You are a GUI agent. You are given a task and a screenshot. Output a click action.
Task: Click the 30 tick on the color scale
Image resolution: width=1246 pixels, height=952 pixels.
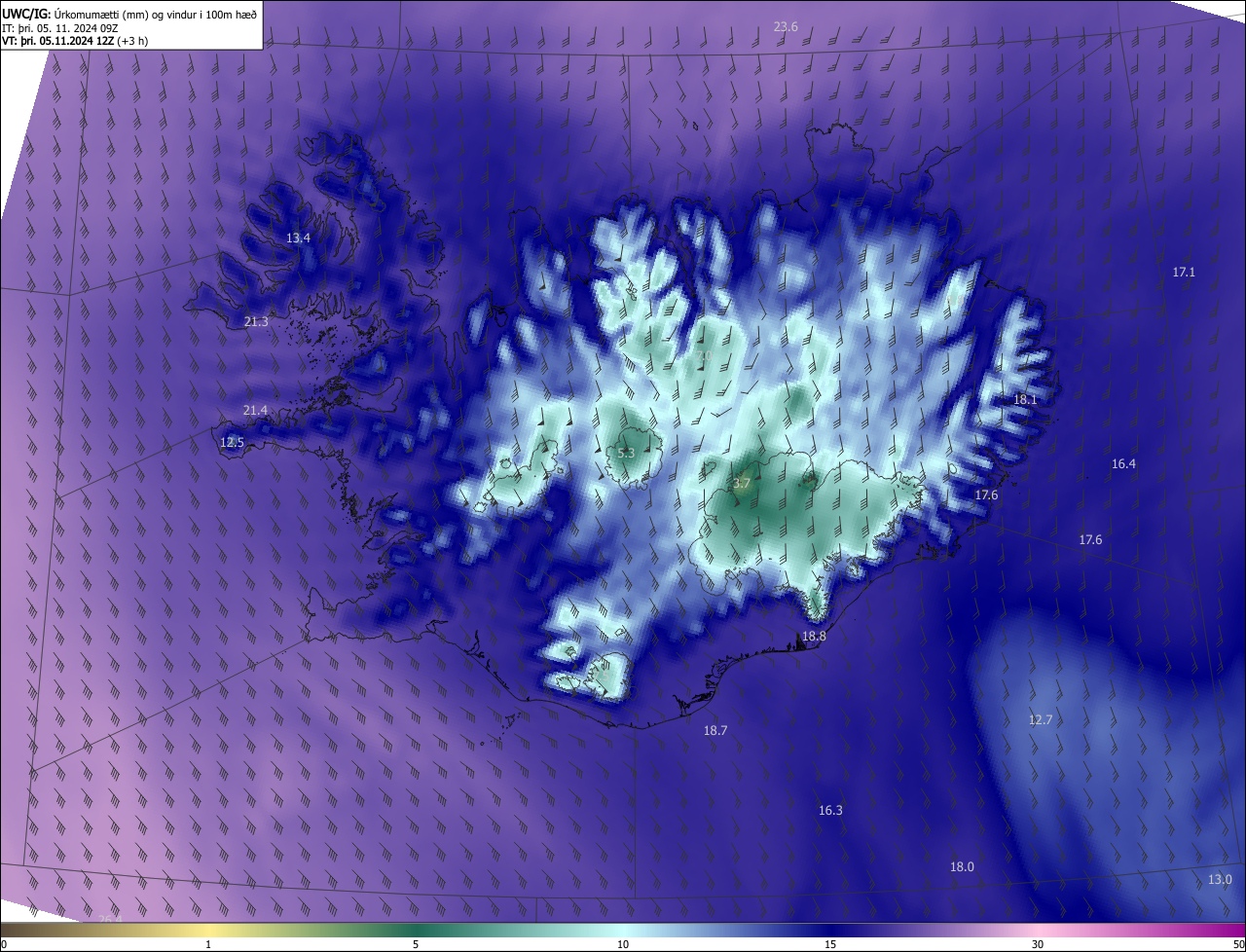tap(1038, 945)
